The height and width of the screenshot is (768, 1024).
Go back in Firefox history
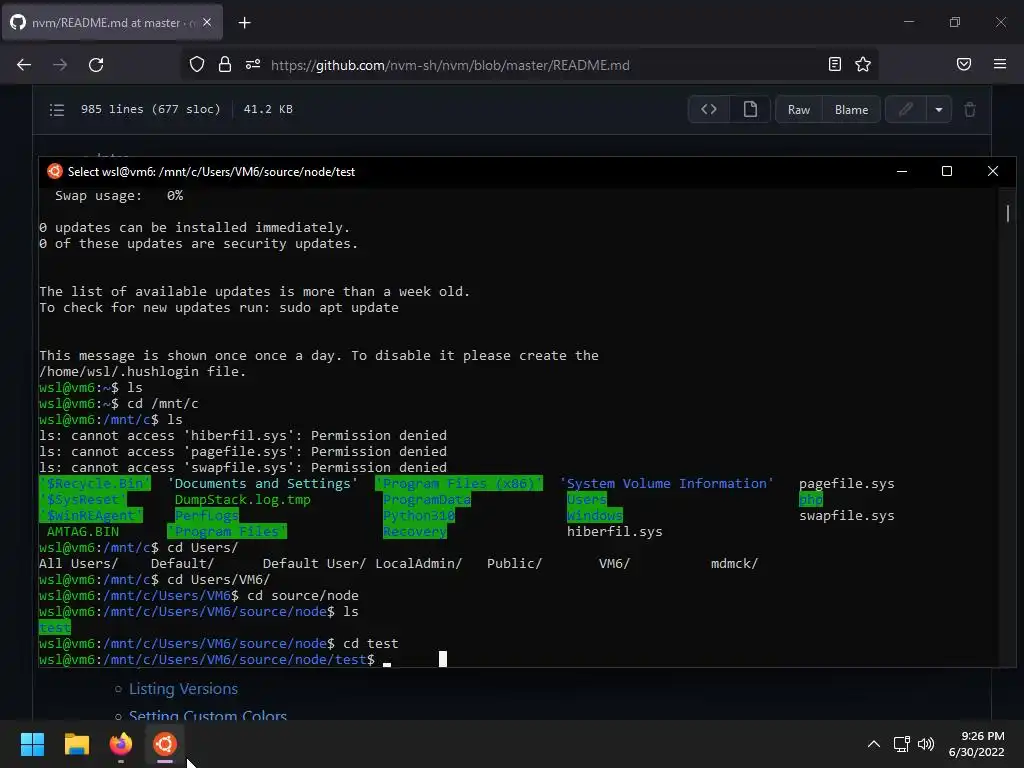[x=24, y=65]
